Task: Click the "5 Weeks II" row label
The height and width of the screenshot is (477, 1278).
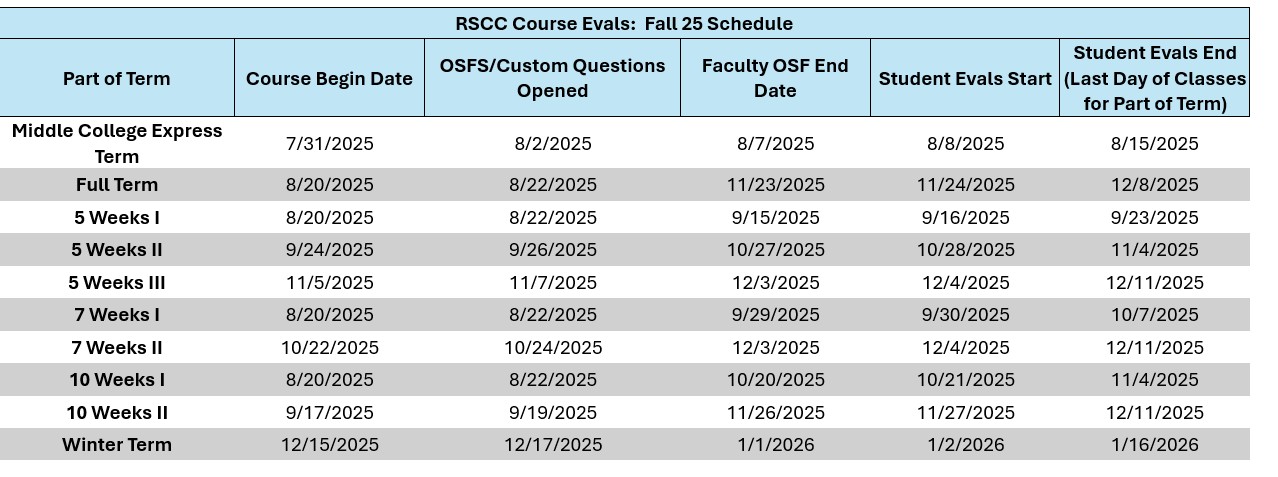Action: click(x=117, y=250)
